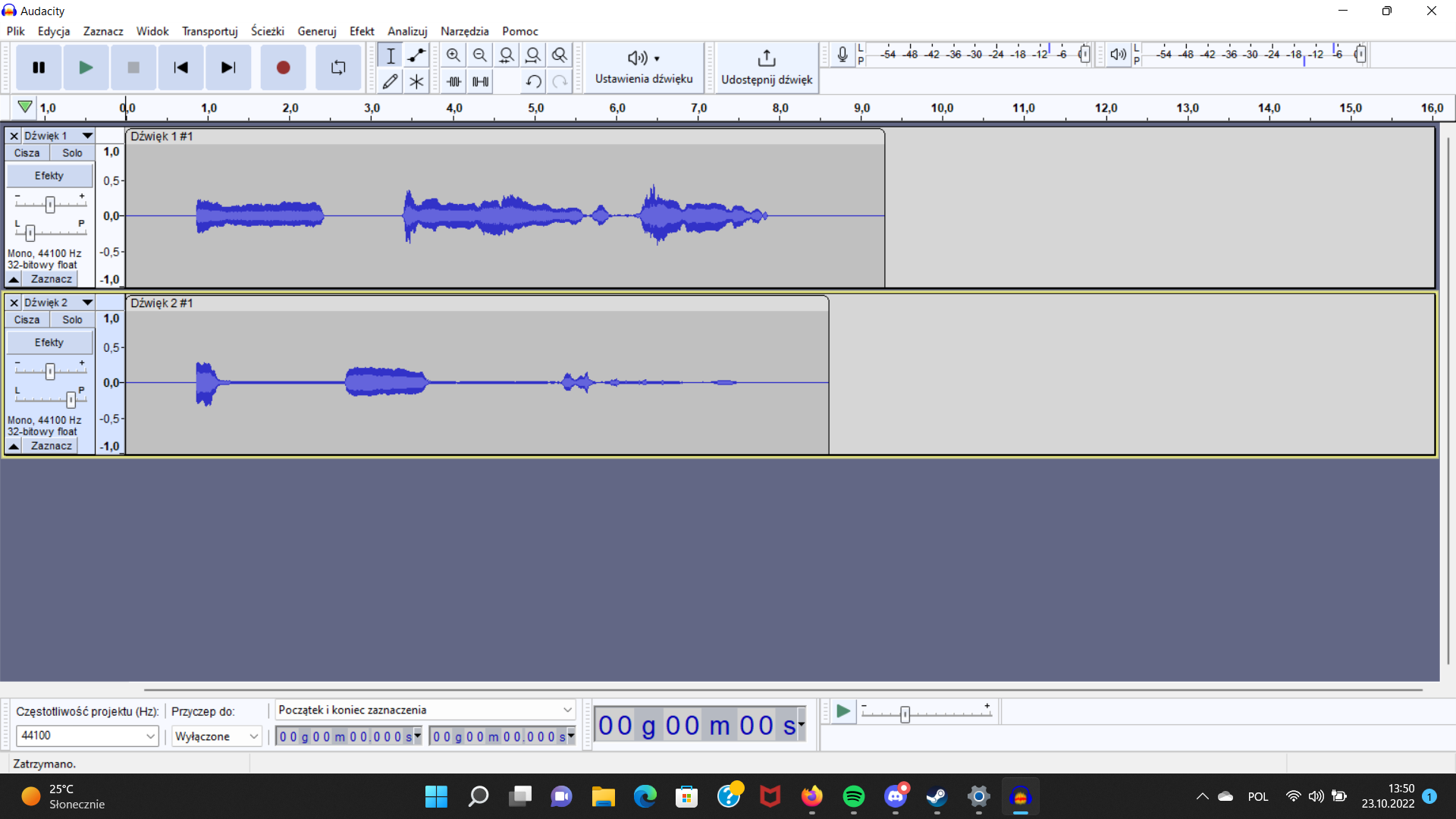The width and height of the screenshot is (1456, 819).
Task: Click the Skip to End button
Action: pyautogui.click(x=227, y=67)
